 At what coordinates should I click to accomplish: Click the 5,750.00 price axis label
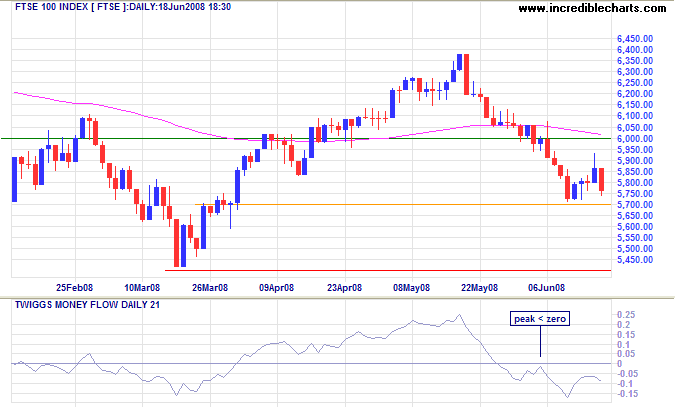coord(635,194)
